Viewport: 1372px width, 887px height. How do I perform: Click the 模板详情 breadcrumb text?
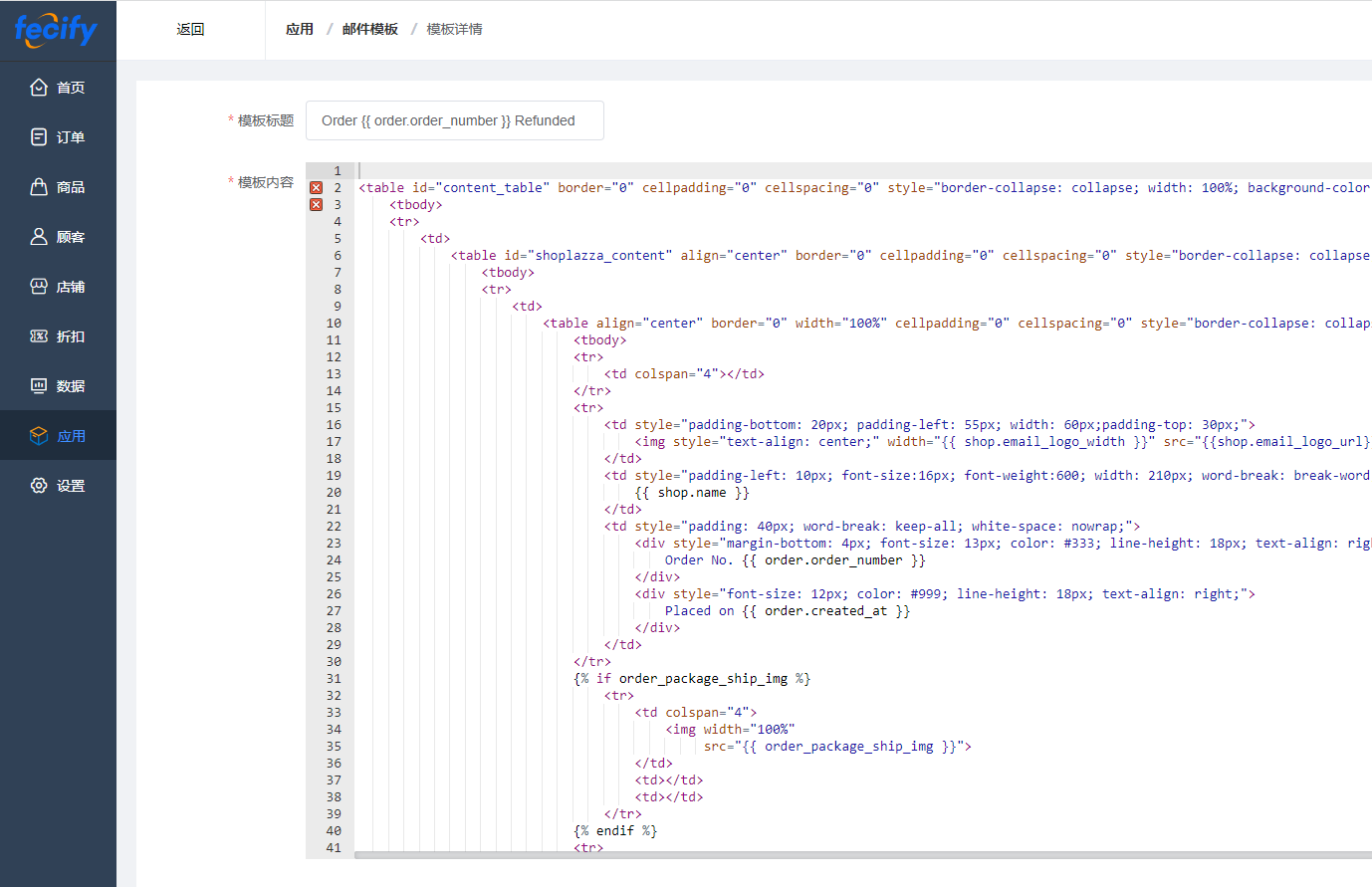pyautogui.click(x=454, y=30)
